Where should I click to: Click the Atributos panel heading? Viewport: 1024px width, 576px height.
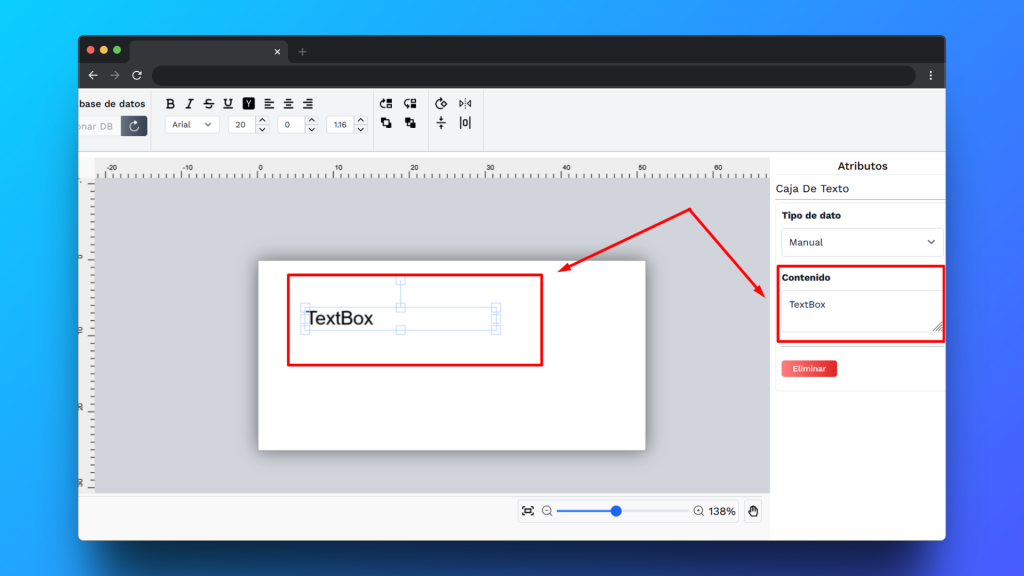click(x=862, y=166)
